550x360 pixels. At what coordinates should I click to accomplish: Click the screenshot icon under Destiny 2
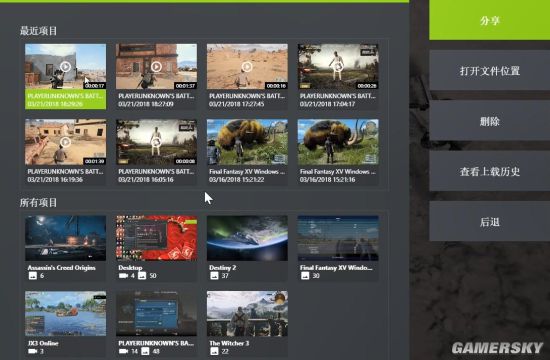pos(214,276)
